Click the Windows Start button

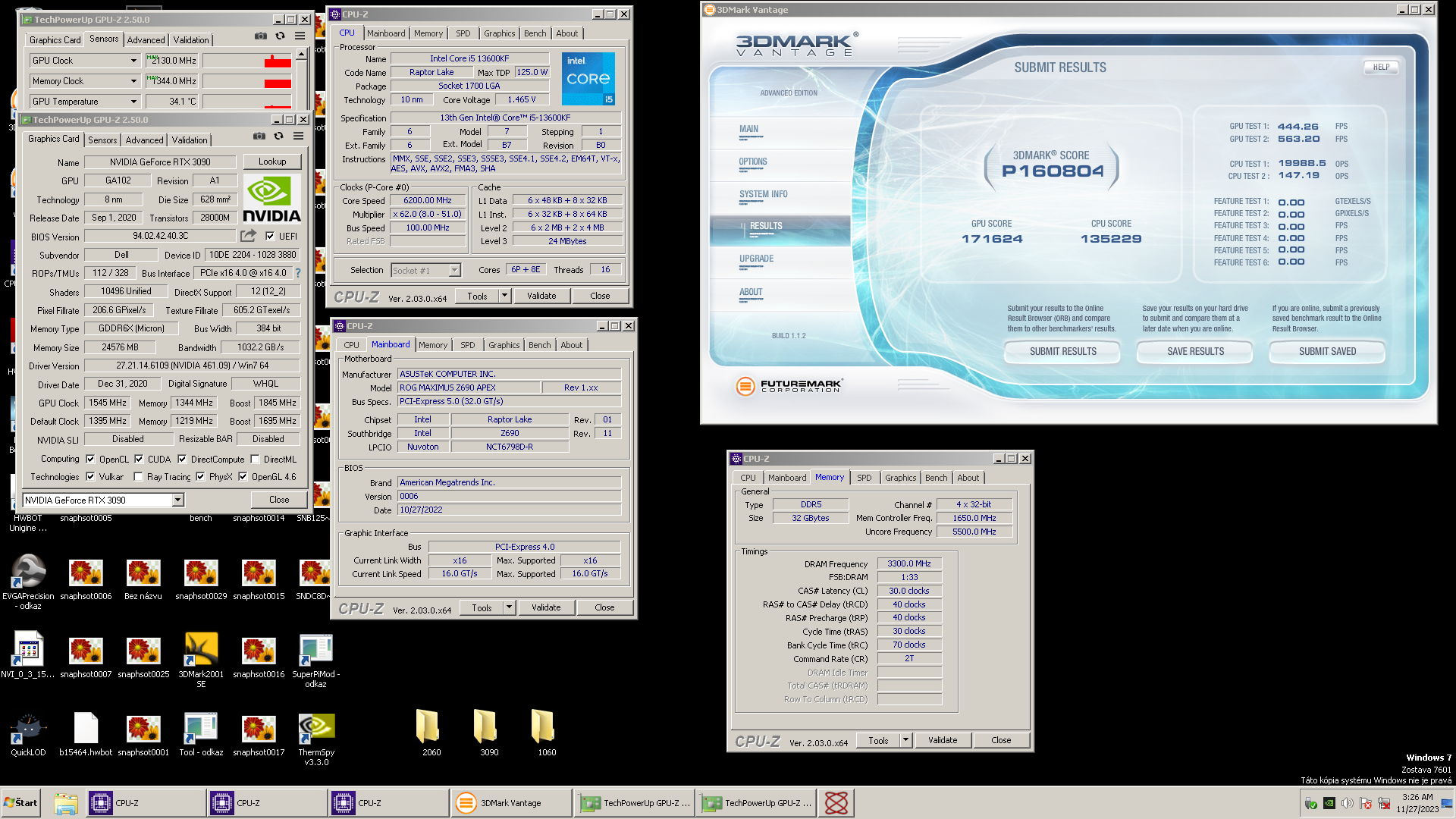20,802
